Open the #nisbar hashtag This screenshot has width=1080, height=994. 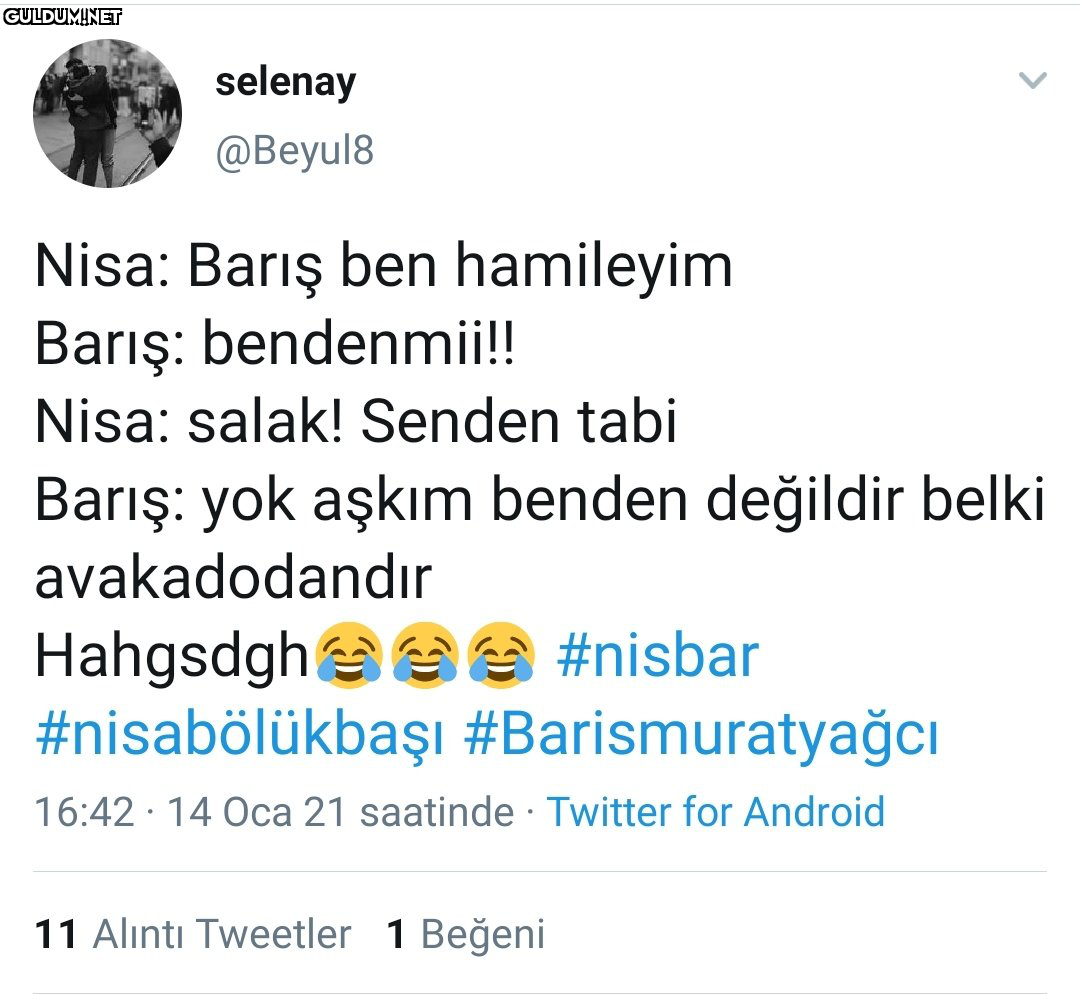tap(658, 656)
